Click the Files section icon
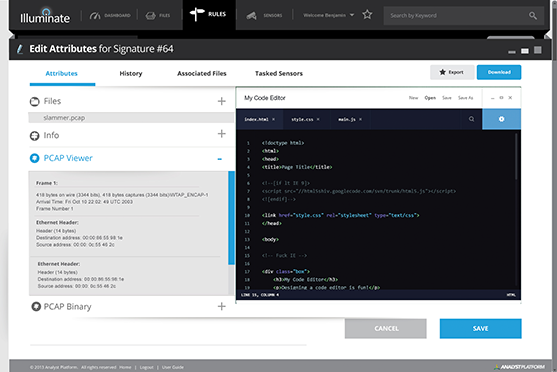The height and width of the screenshot is (372, 557). tap(34, 102)
